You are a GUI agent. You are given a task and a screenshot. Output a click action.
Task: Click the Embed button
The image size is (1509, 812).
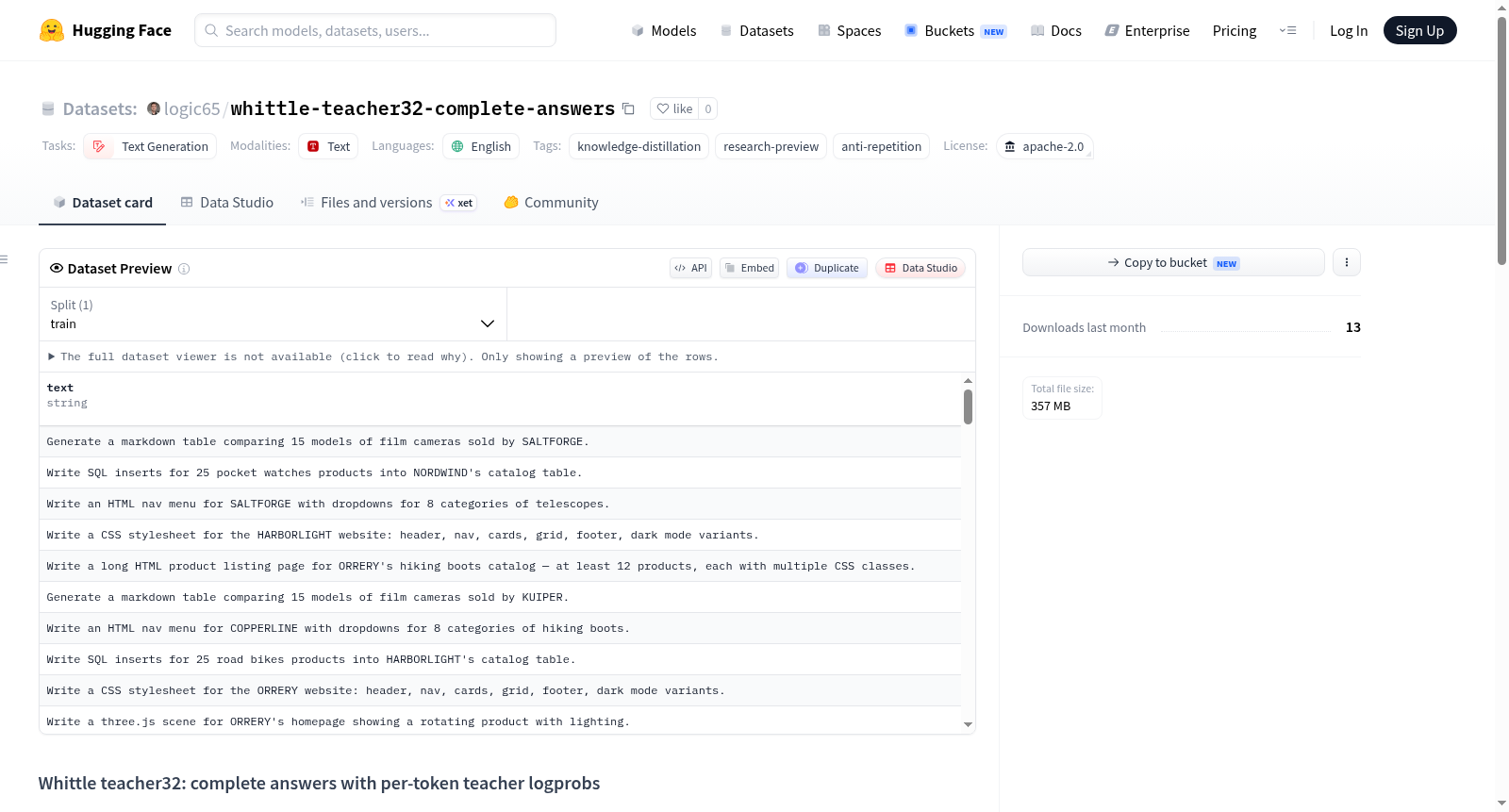(x=750, y=268)
